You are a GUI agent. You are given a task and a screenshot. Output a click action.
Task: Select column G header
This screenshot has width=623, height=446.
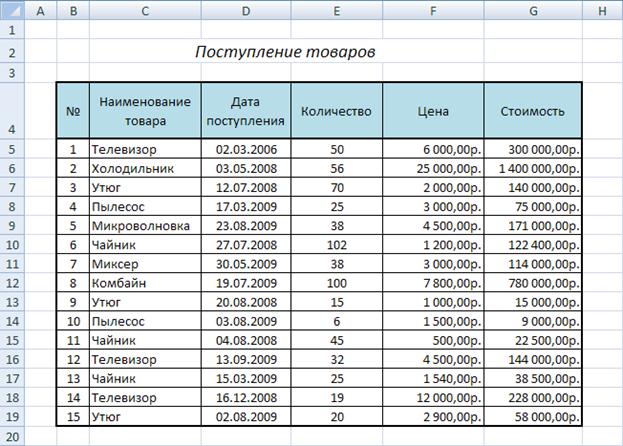pos(534,11)
